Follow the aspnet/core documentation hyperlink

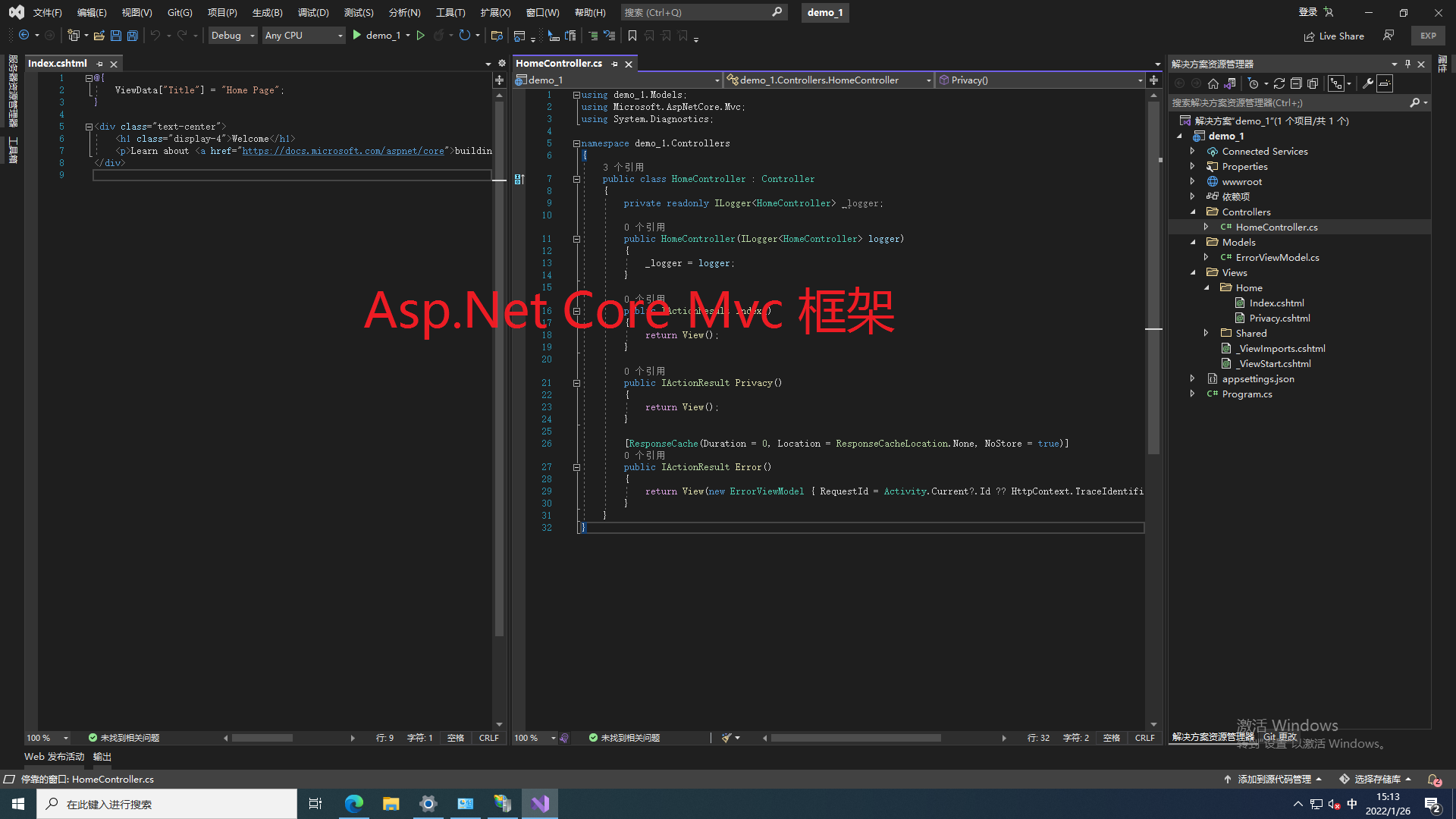point(343,151)
